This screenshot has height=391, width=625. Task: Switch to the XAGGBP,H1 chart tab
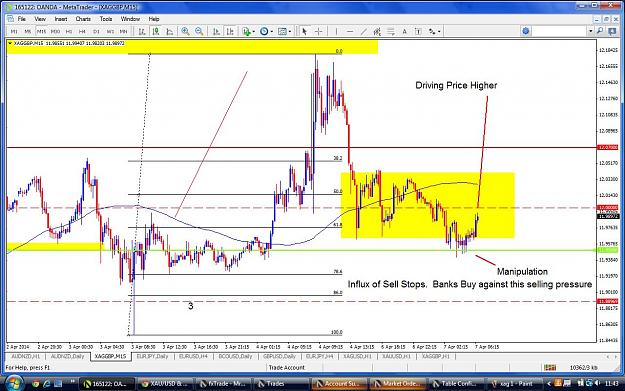point(435,356)
